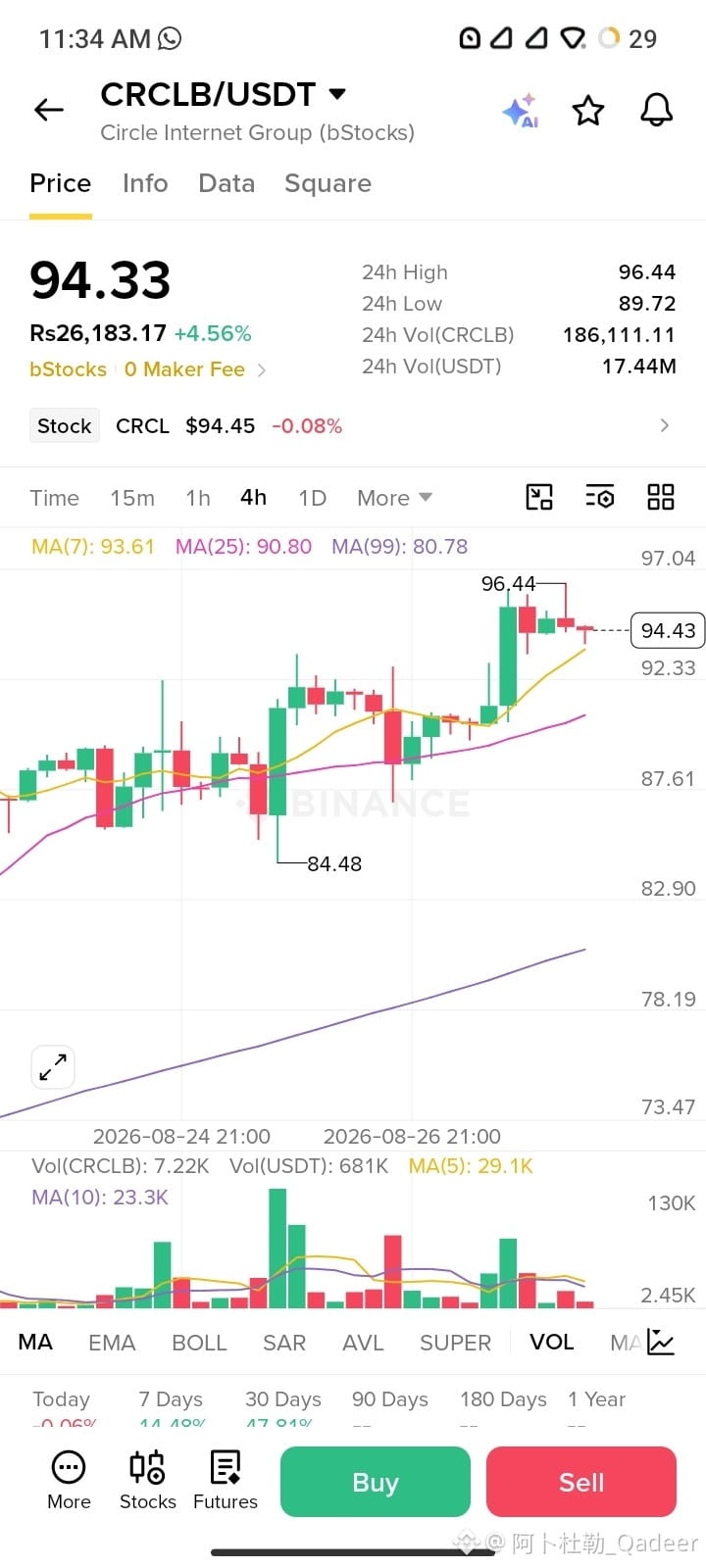Switch to the Info tab
Viewport: 706px width, 1568px height.
pyautogui.click(x=145, y=183)
